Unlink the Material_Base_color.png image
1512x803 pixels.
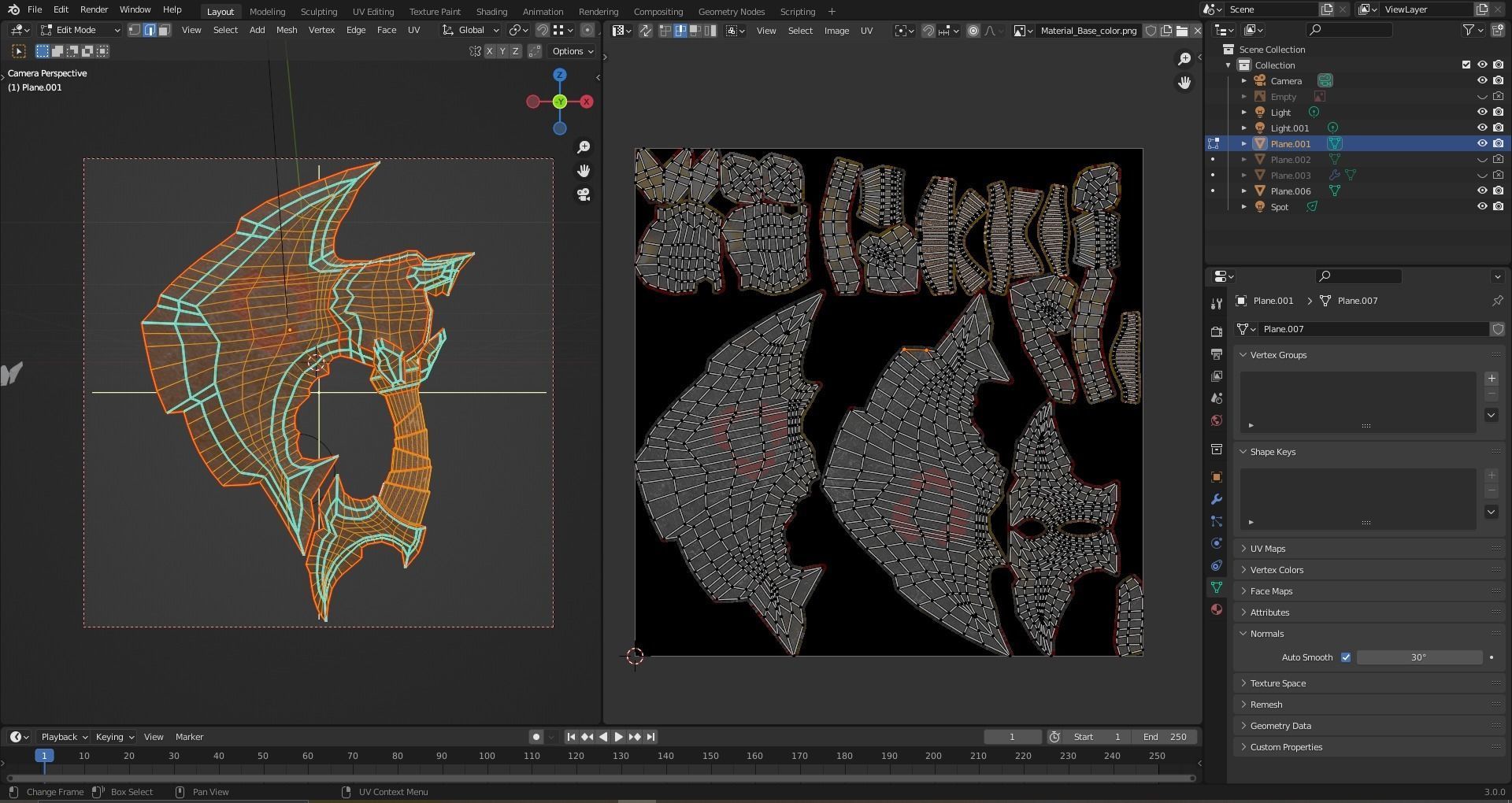click(1197, 31)
